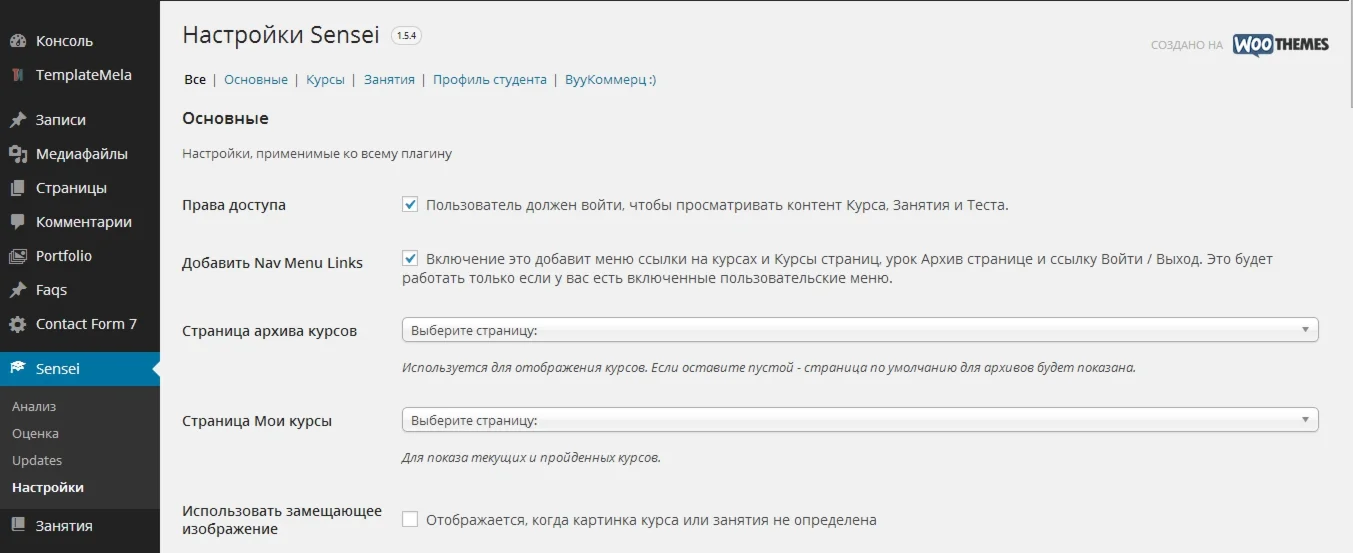This screenshot has height=553, width=1353.
Task: Click the Страницы pages icon
Action: [18, 188]
